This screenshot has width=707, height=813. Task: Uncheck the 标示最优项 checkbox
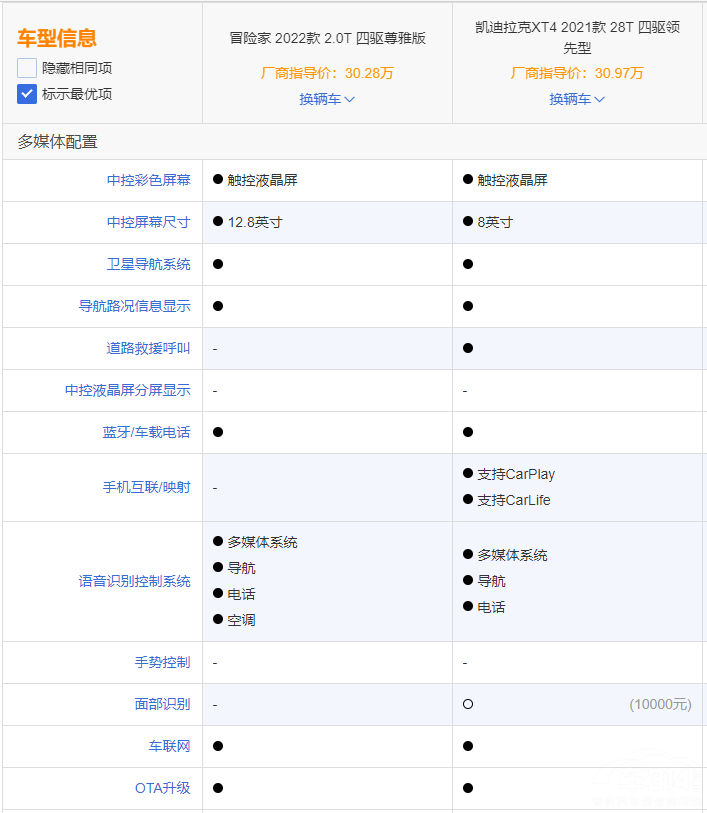click(27, 94)
